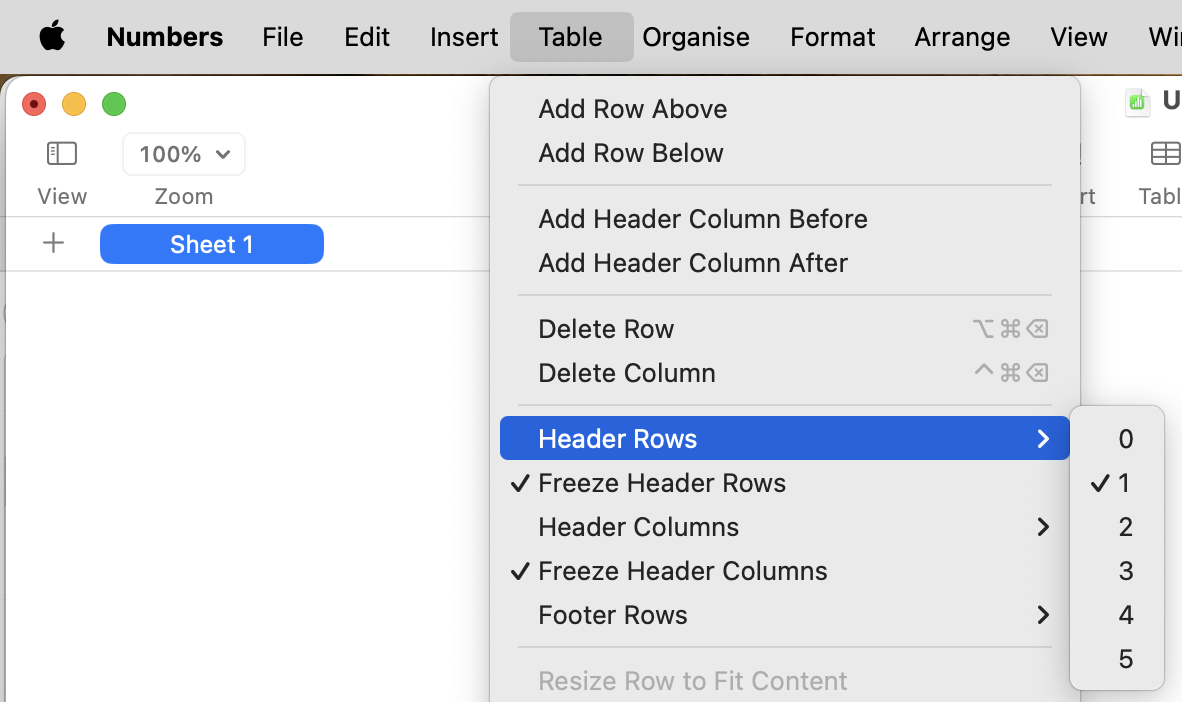
Task: Click the document icon in title bar
Action: (1137, 102)
